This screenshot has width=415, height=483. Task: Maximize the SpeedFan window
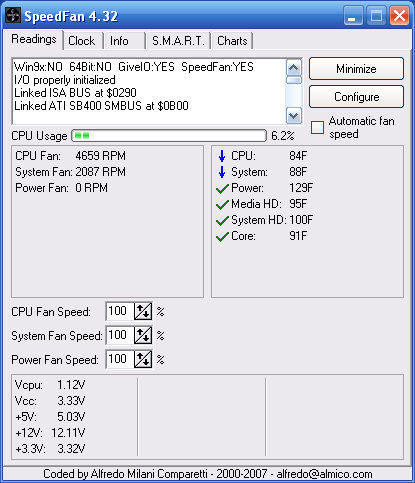(377, 16)
